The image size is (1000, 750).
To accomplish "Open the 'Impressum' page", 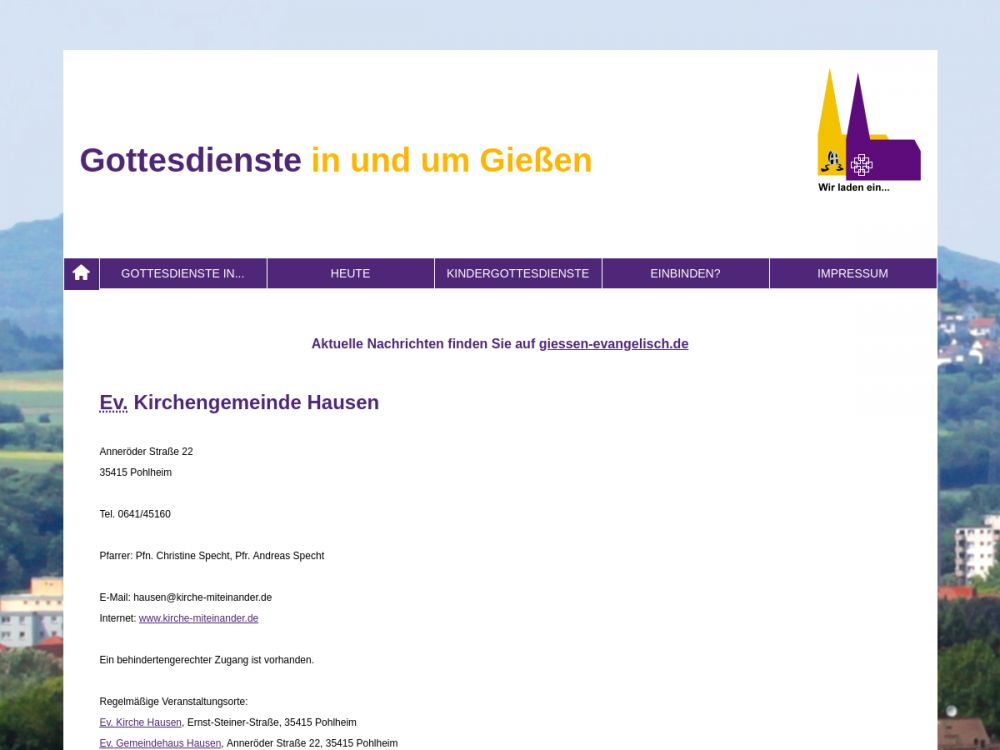I will coord(852,273).
